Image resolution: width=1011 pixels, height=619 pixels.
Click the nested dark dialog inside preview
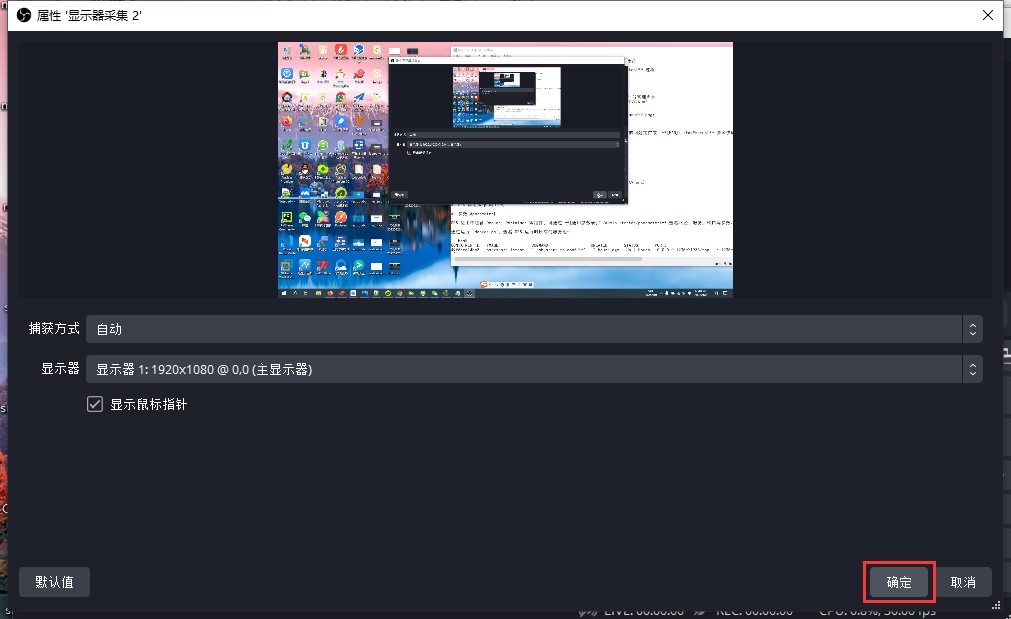pyautogui.click(x=505, y=130)
